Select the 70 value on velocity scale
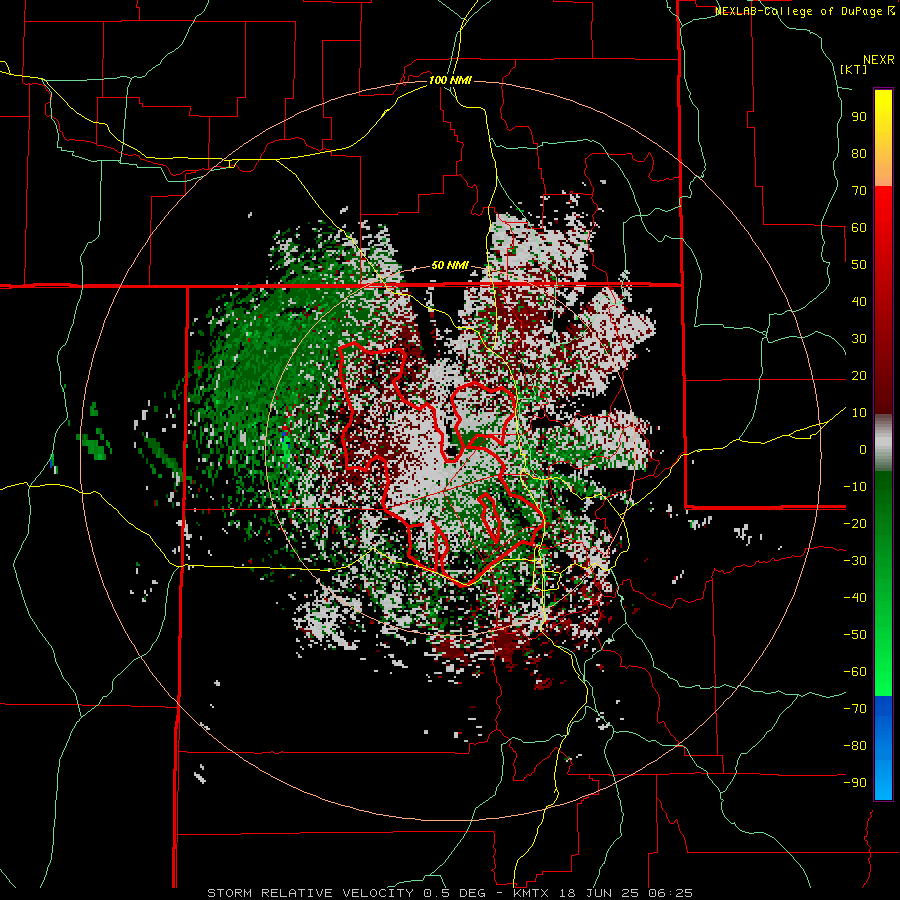 (x=859, y=191)
